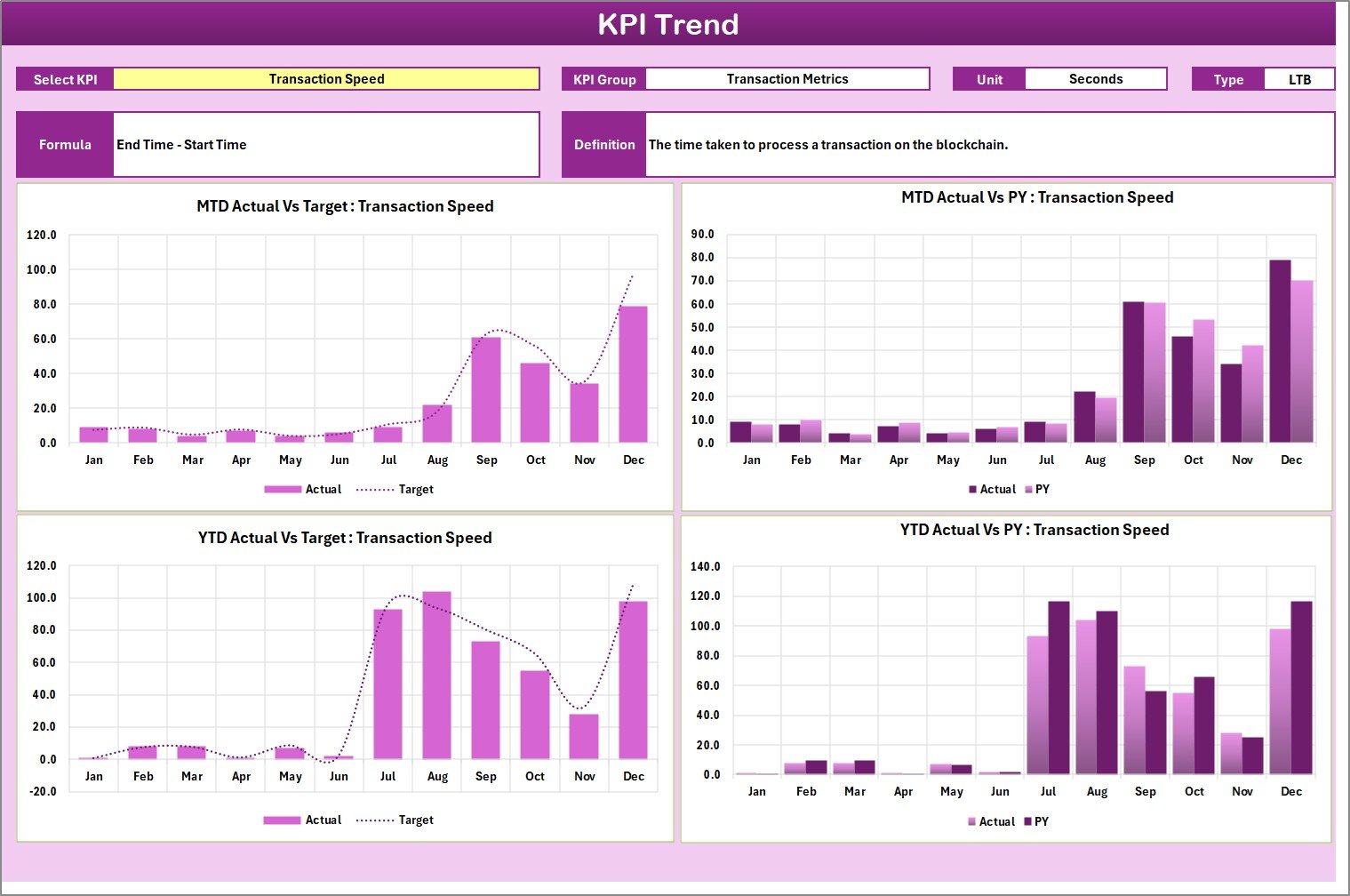The image size is (1350, 896).
Task: Select the MTD Actual Vs Target chart title
Action: [x=346, y=205]
